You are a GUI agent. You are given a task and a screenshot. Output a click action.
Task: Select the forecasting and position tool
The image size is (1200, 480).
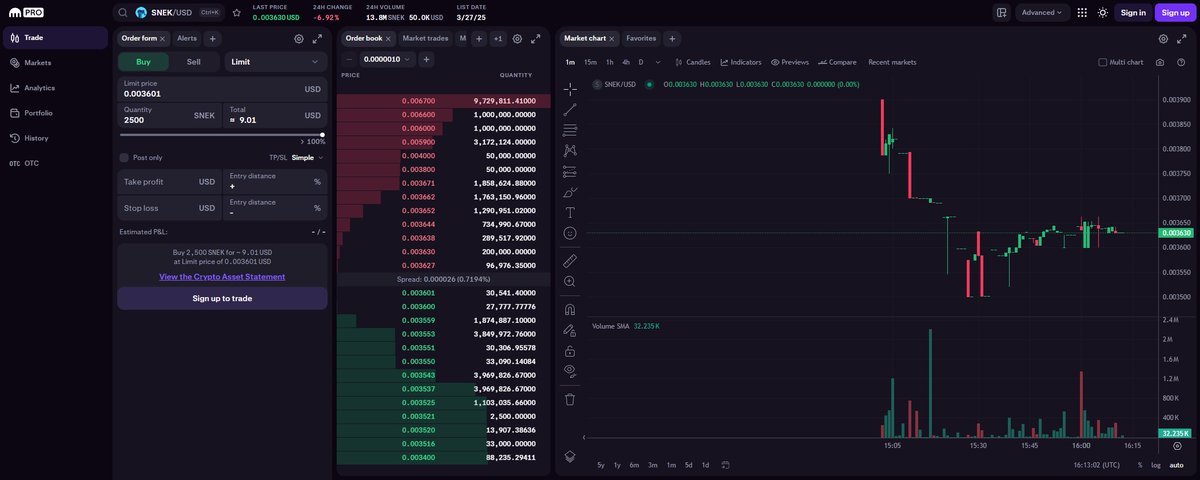click(x=570, y=171)
